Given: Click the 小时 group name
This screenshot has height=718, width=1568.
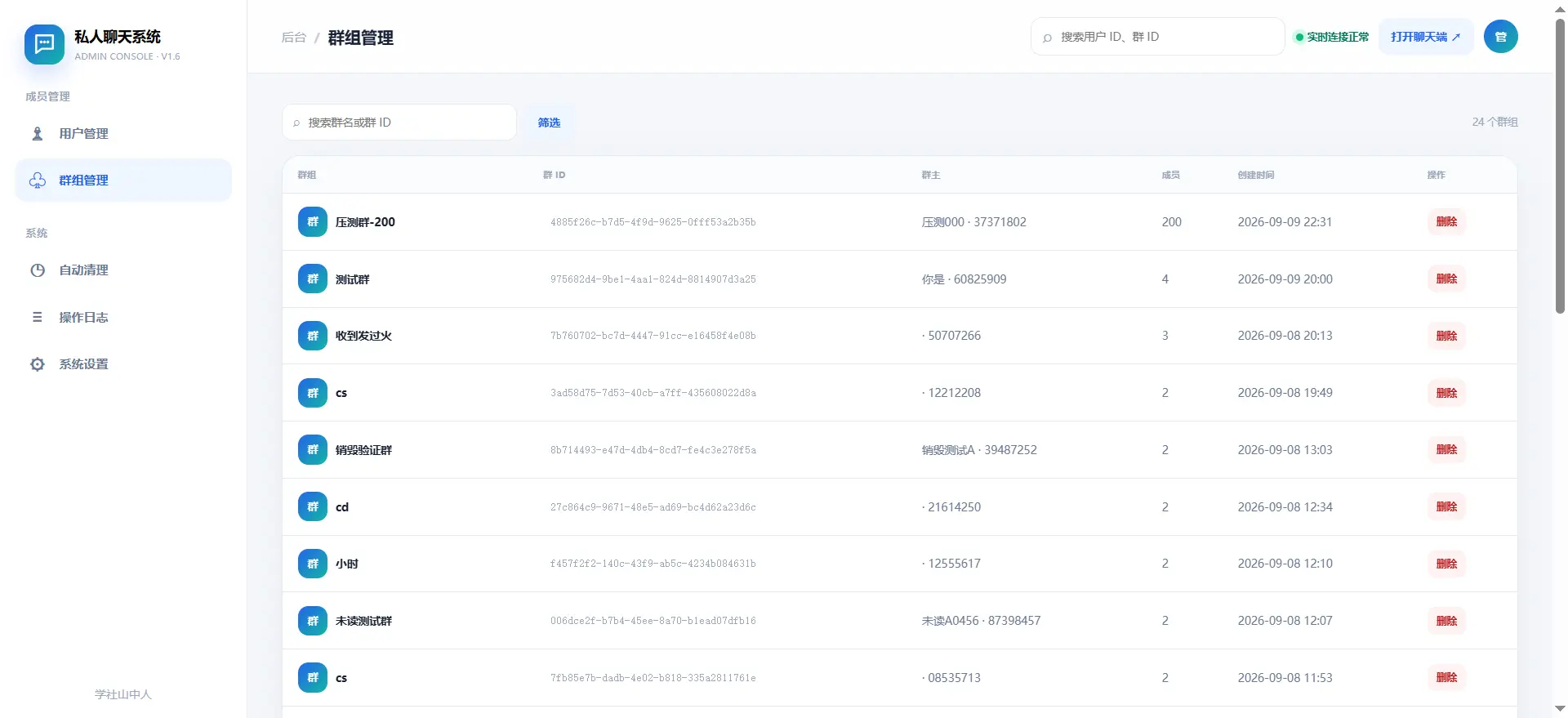Looking at the screenshot, I should [x=346, y=564].
